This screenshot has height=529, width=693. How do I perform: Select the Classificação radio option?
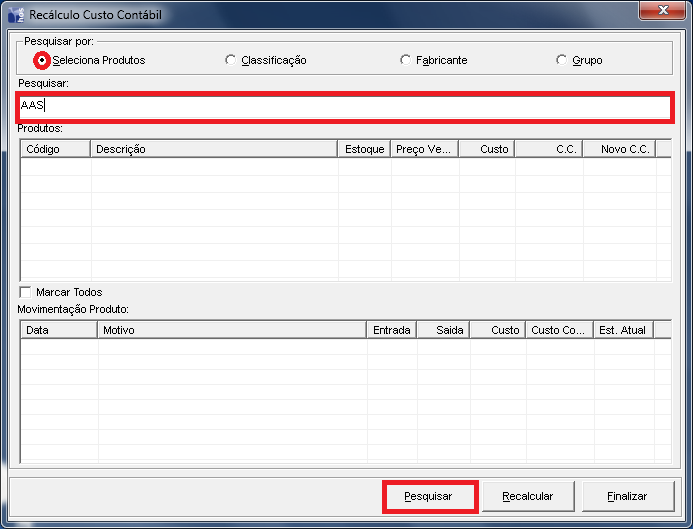(x=231, y=60)
